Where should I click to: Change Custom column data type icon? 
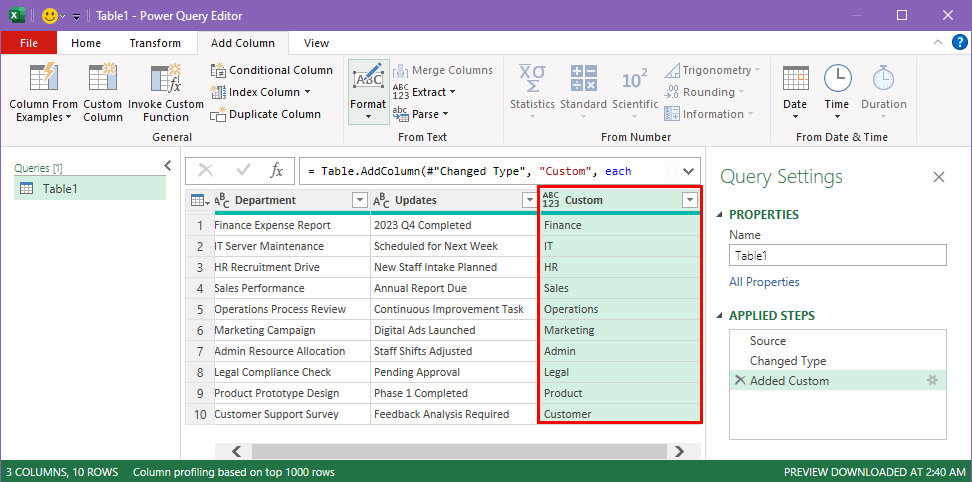click(x=550, y=200)
